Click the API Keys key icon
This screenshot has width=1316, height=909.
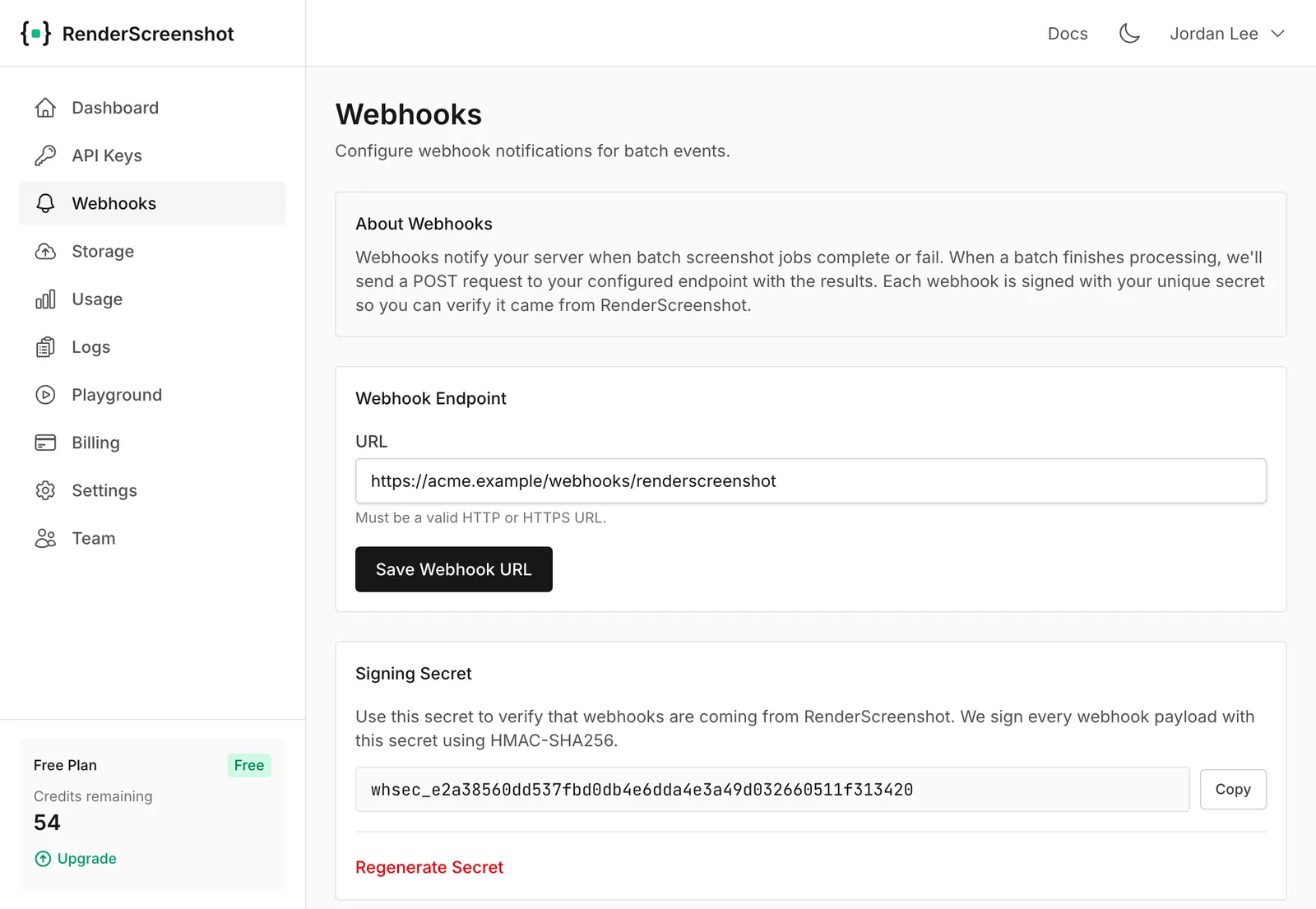[45, 155]
